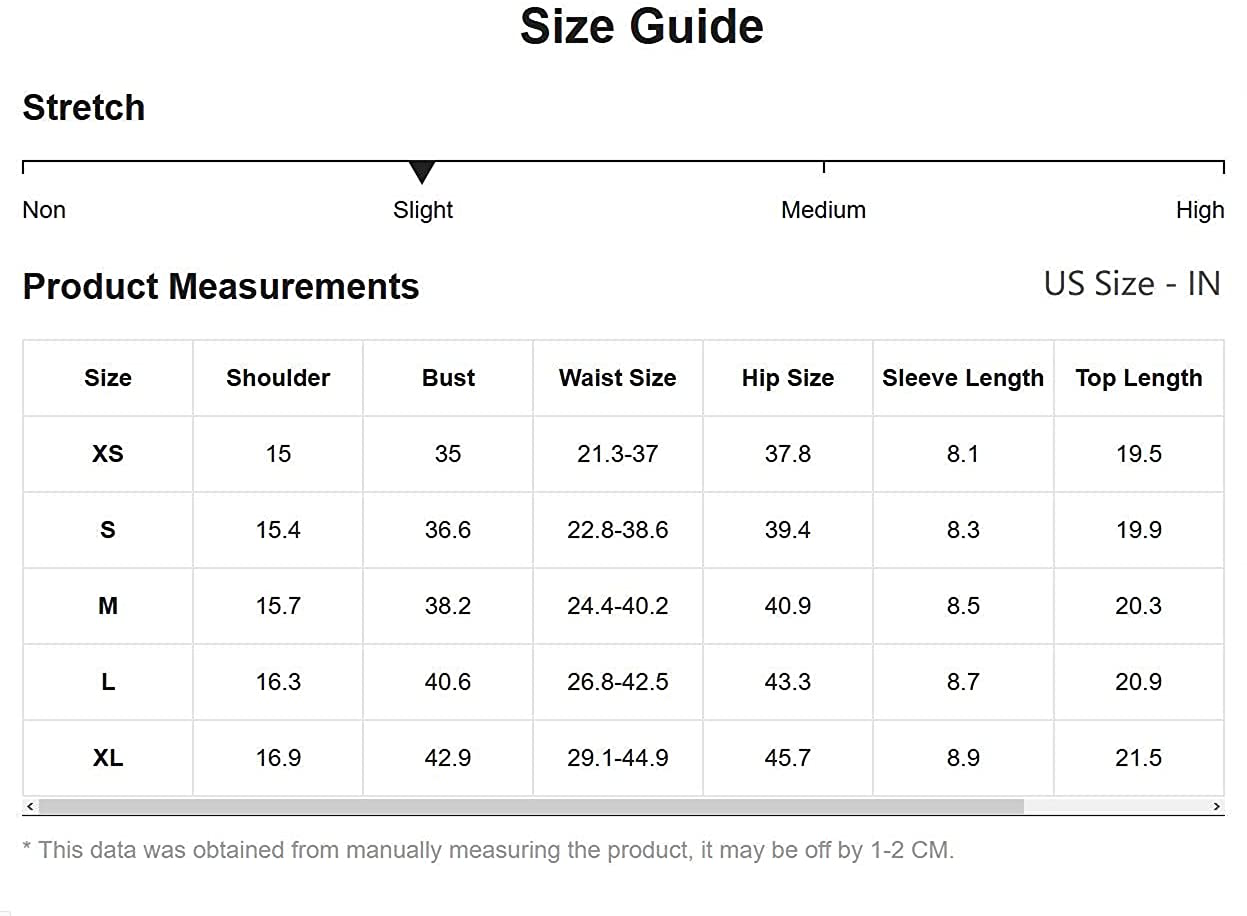
Task: Click the black Slight stretch triangle marker
Action: pyautogui.click(x=422, y=172)
